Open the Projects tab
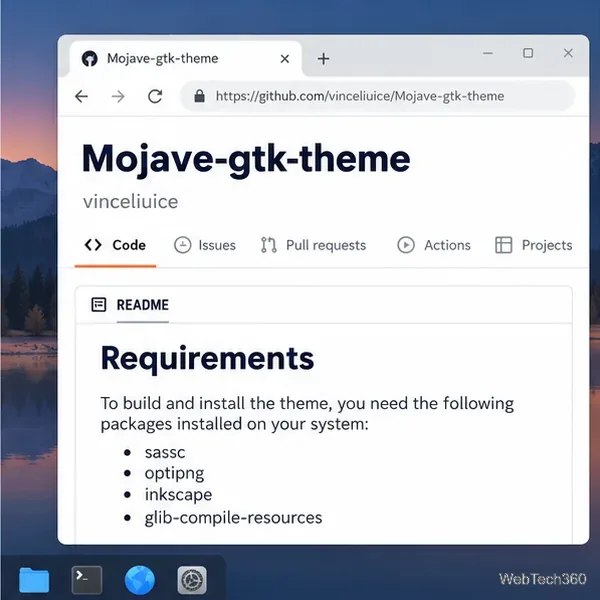The width and height of the screenshot is (600, 600). click(533, 245)
